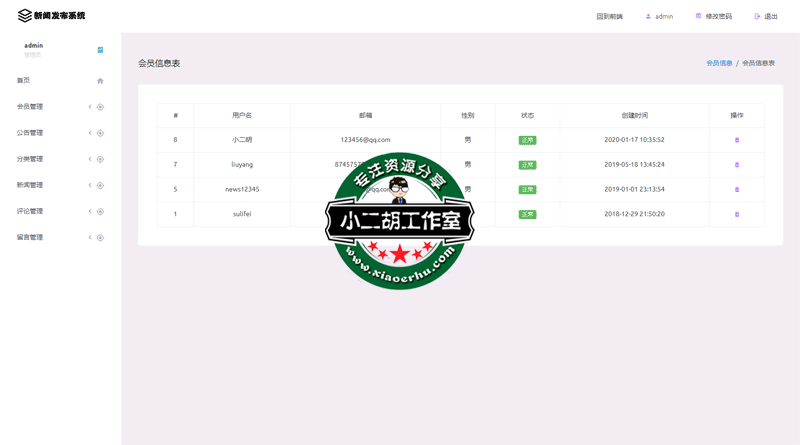The height and width of the screenshot is (445, 800).
Task: Click the edit icon next to admin profile
Action: (x=100, y=50)
